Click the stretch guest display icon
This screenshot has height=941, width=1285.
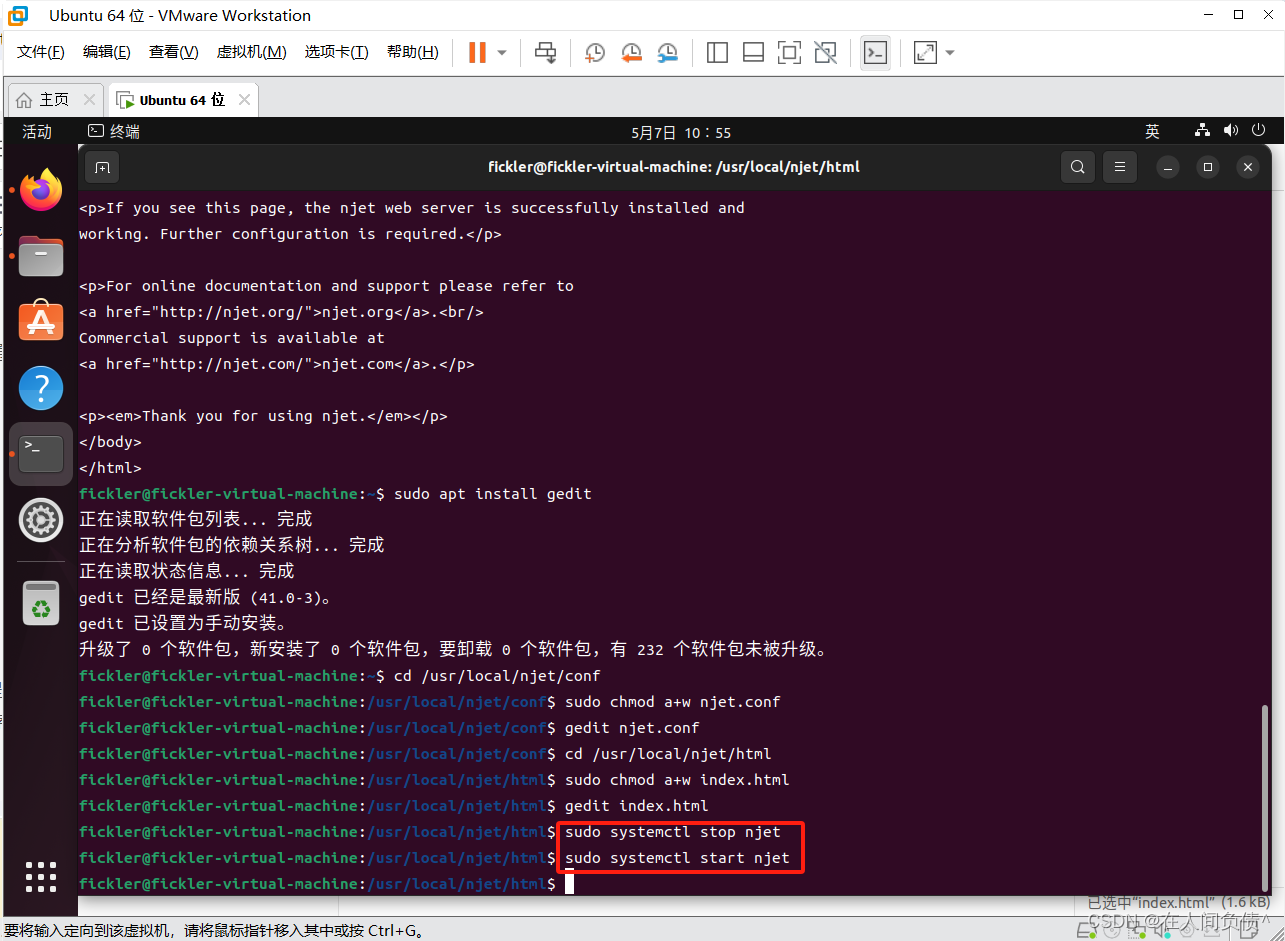925,53
